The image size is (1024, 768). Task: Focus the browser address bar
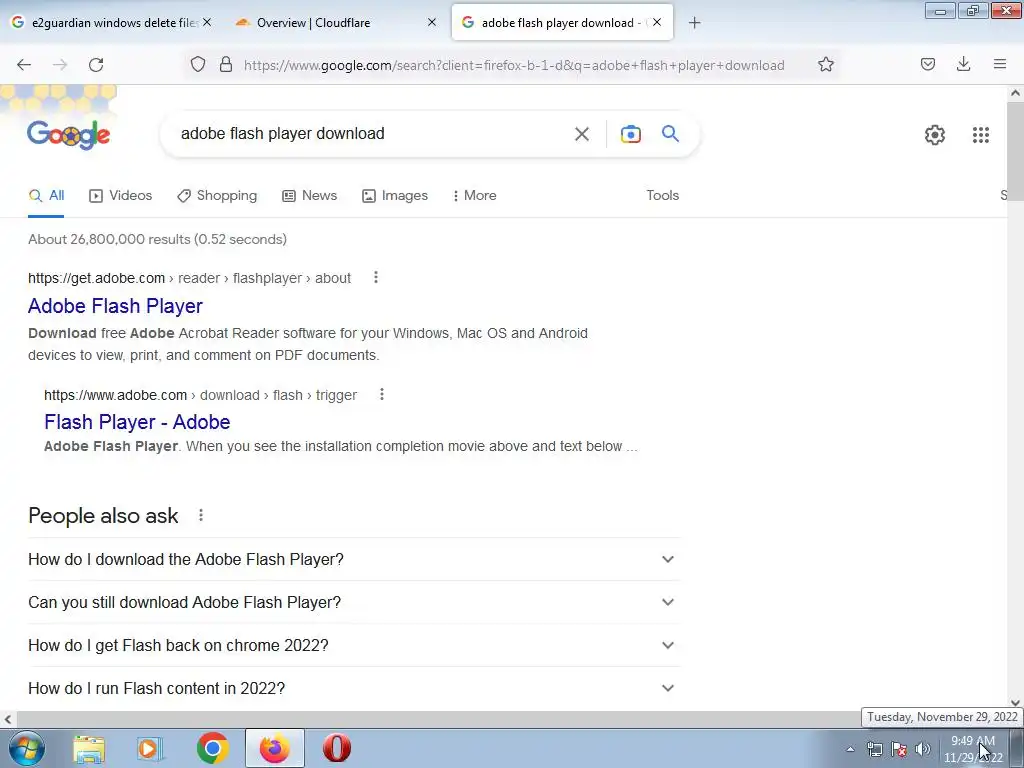514,65
